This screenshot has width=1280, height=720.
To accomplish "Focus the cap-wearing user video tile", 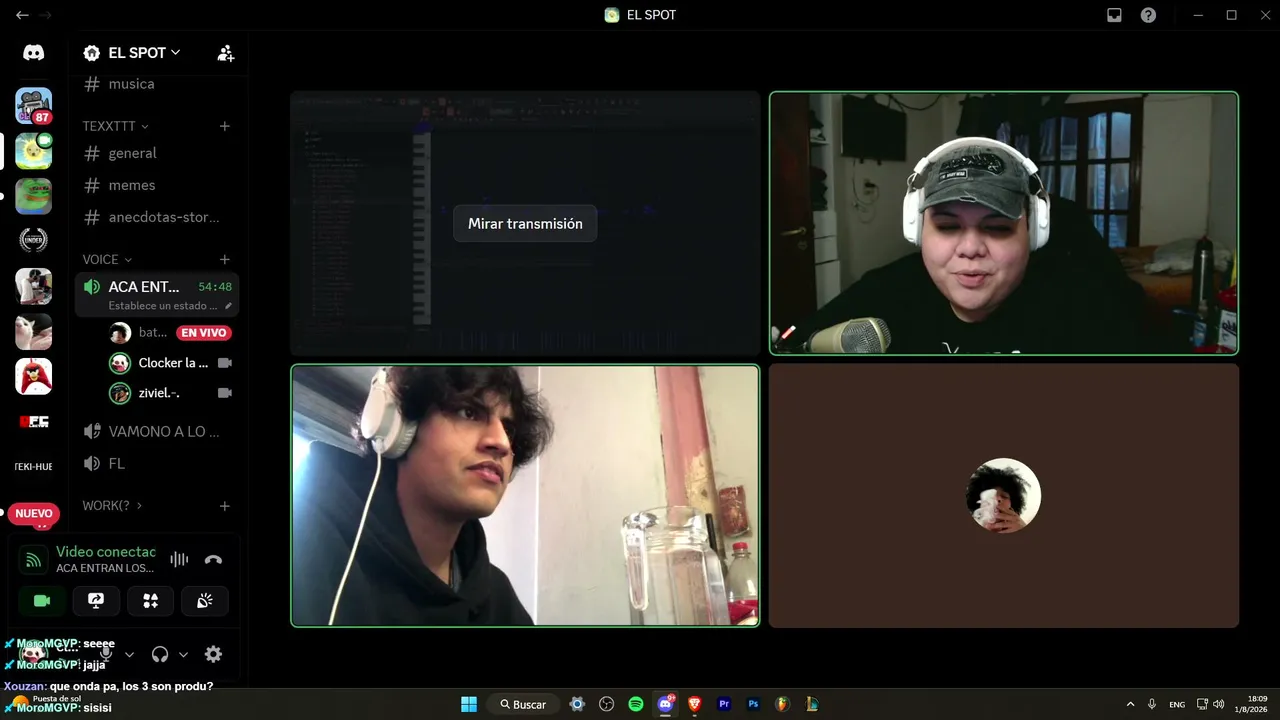I will tap(1004, 224).
